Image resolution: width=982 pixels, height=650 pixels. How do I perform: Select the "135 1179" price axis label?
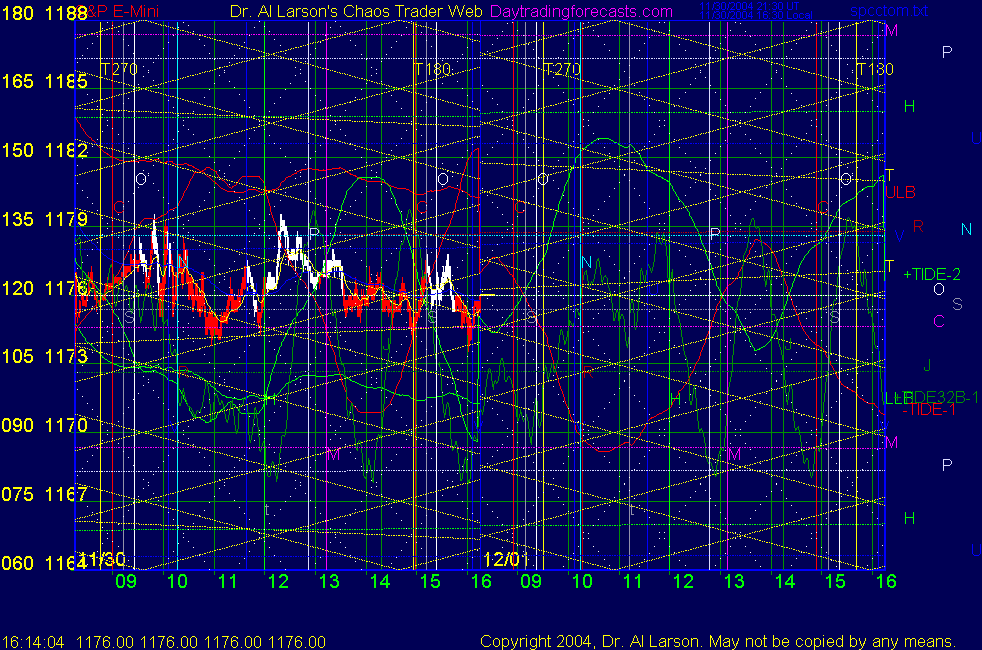44,219
